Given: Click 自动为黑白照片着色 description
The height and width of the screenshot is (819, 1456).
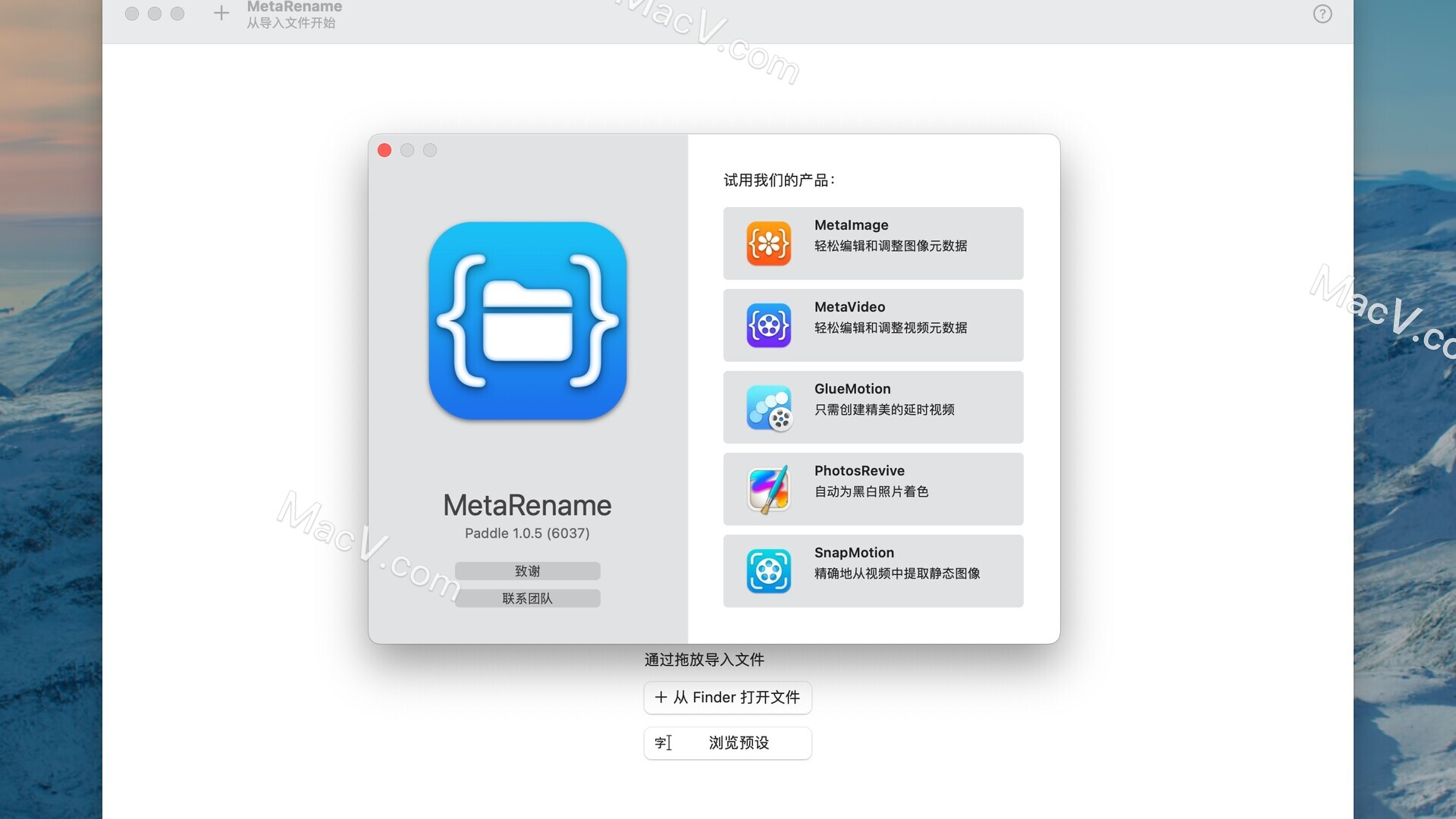Looking at the screenshot, I should [x=871, y=491].
